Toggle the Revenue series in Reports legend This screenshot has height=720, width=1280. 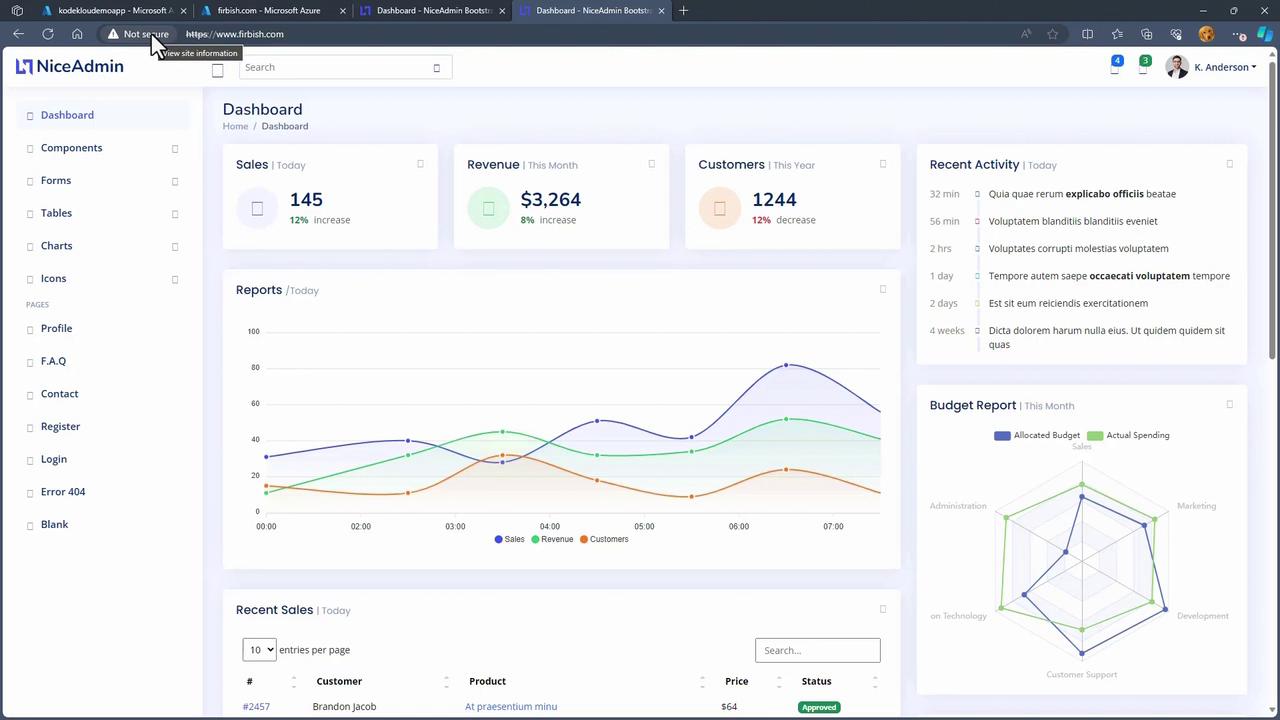pyautogui.click(x=551, y=539)
